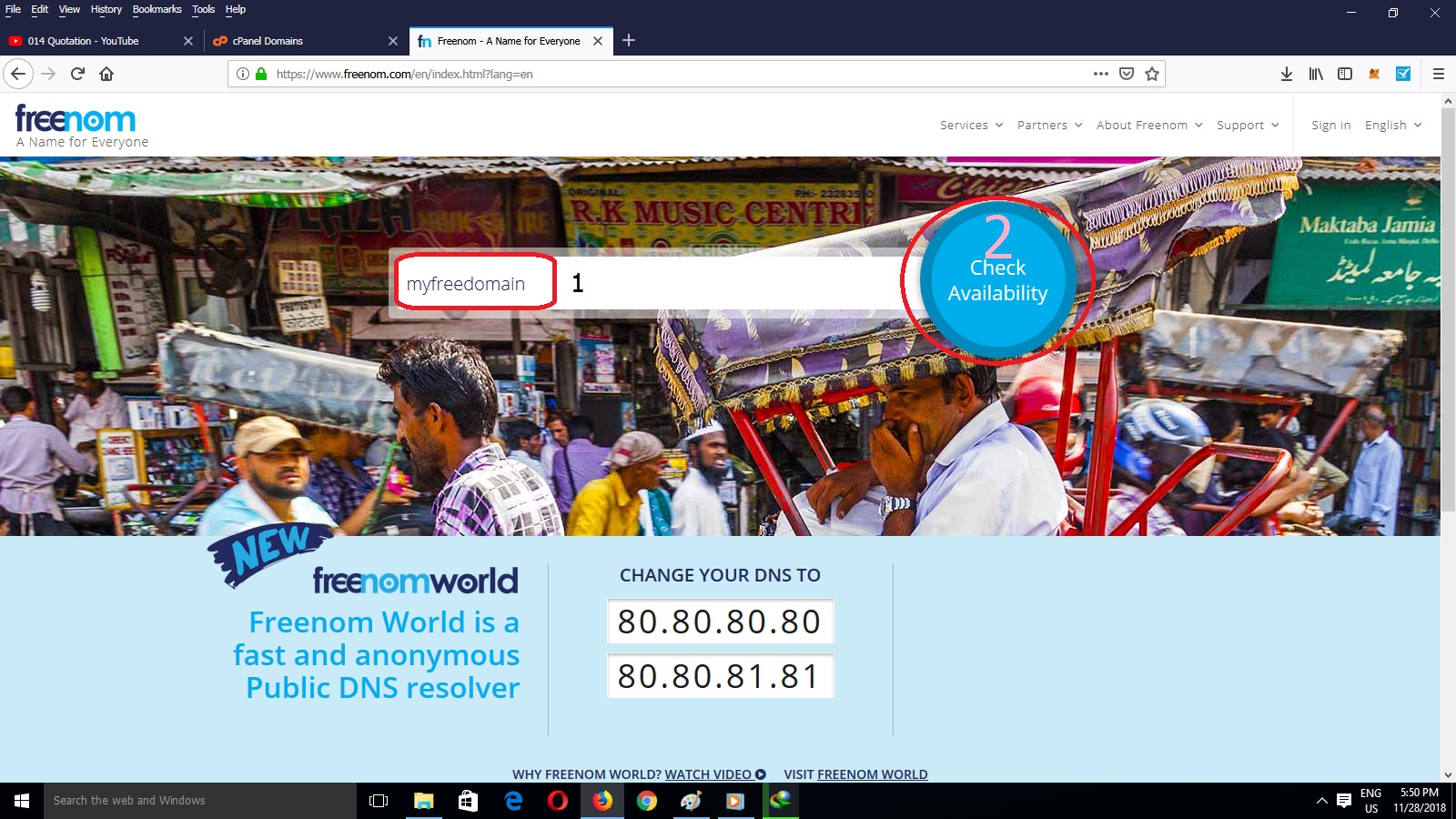Open the Action Center notifications icon
This screenshot has width=1456, height=819.
(x=1344, y=801)
